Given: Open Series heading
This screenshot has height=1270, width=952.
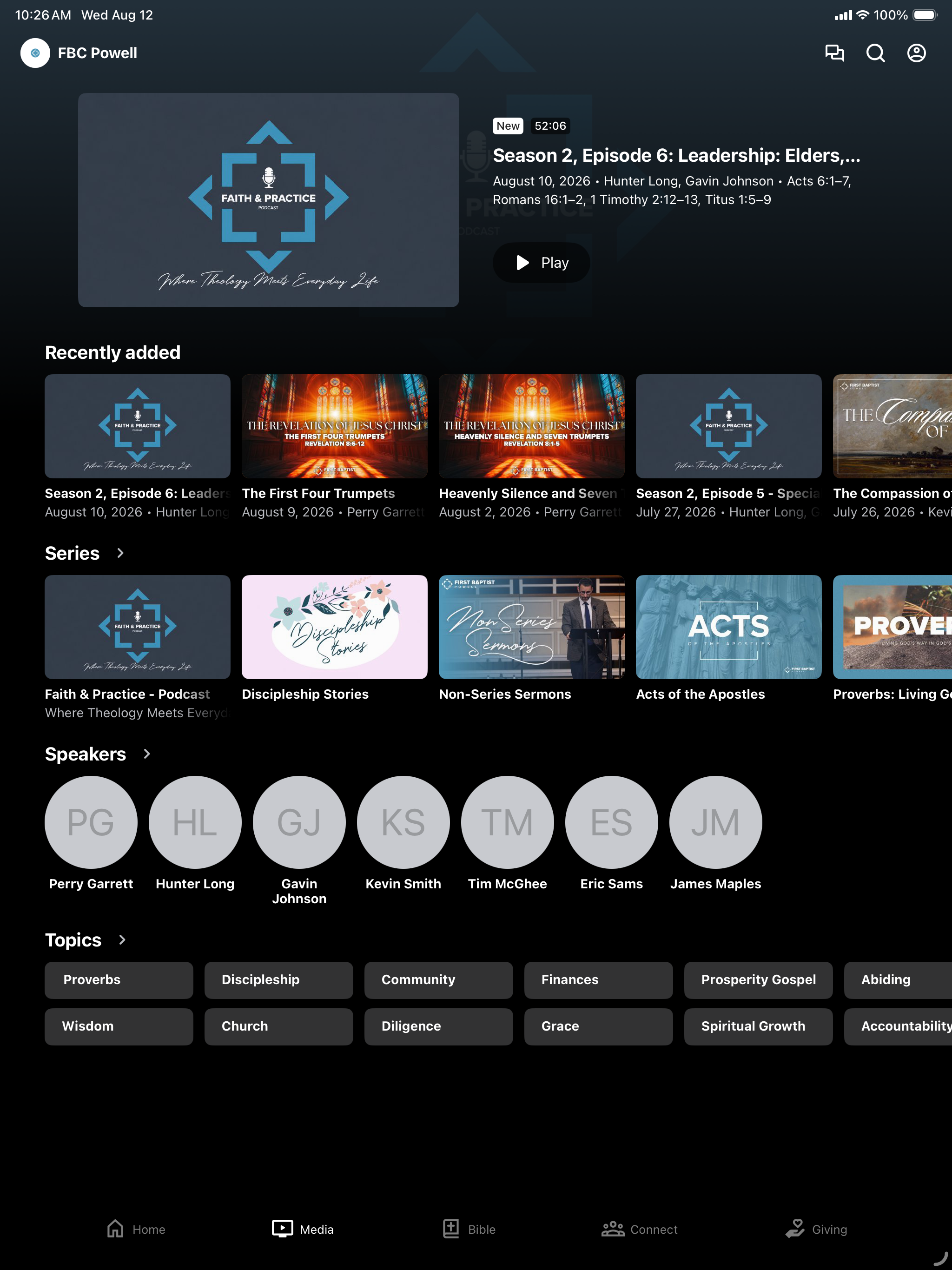Looking at the screenshot, I should [73, 553].
